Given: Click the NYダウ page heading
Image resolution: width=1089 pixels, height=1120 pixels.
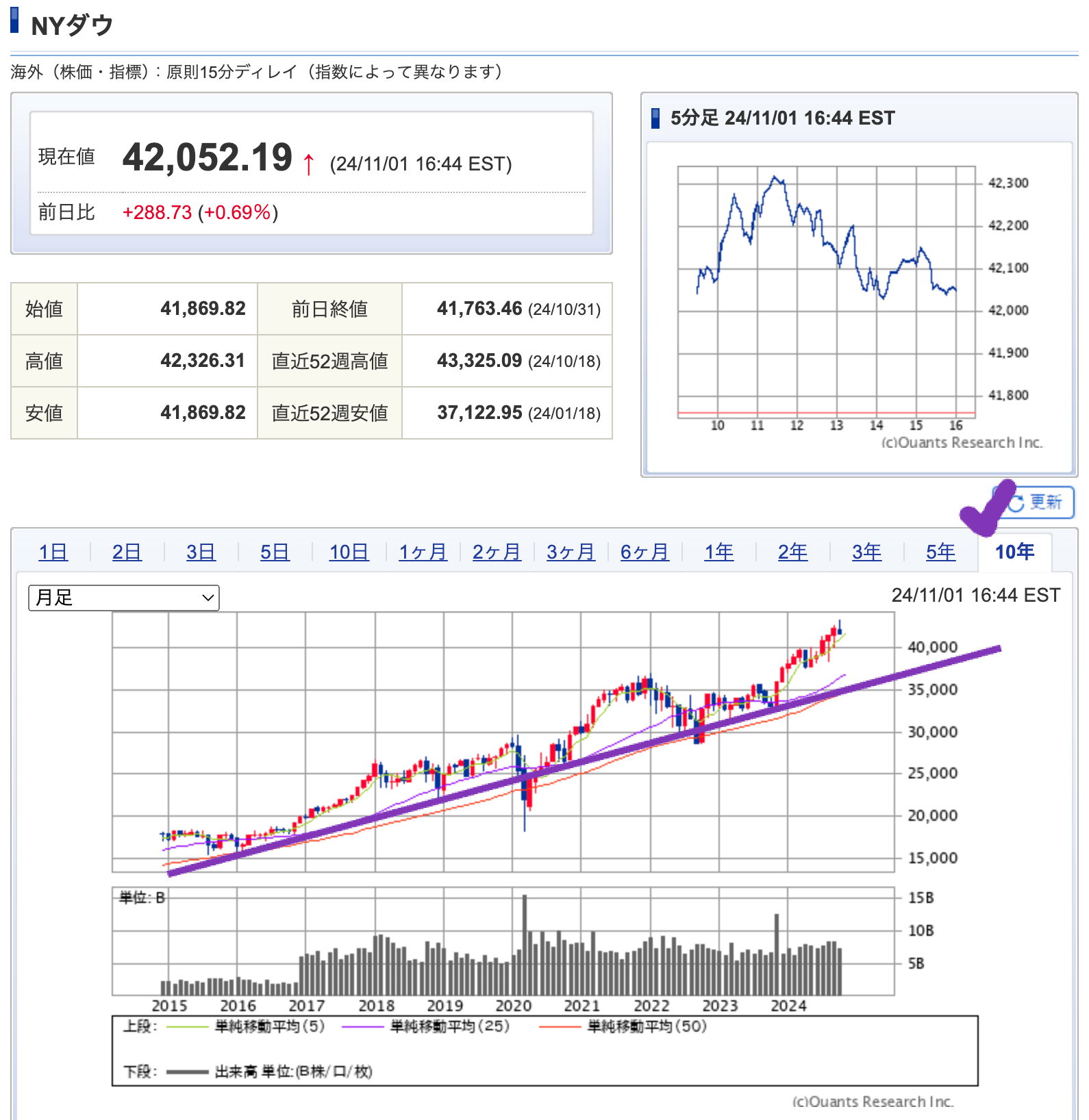Looking at the screenshot, I should tap(72, 25).
